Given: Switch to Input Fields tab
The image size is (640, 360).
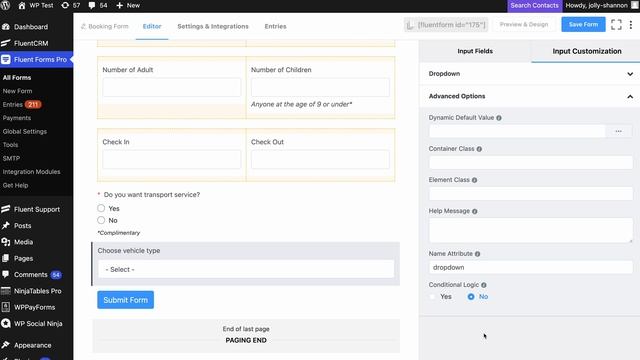Looking at the screenshot, I should click(x=475, y=51).
